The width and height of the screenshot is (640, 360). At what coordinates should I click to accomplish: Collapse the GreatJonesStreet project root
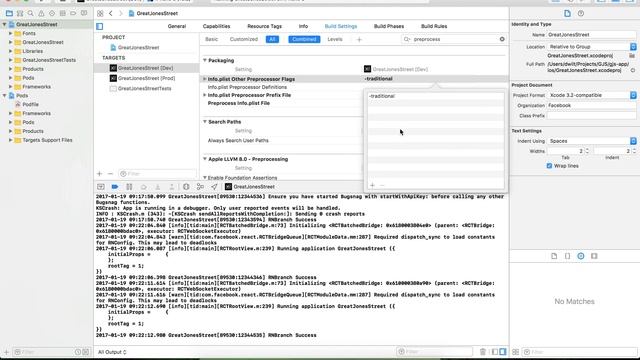[x=4, y=24]
